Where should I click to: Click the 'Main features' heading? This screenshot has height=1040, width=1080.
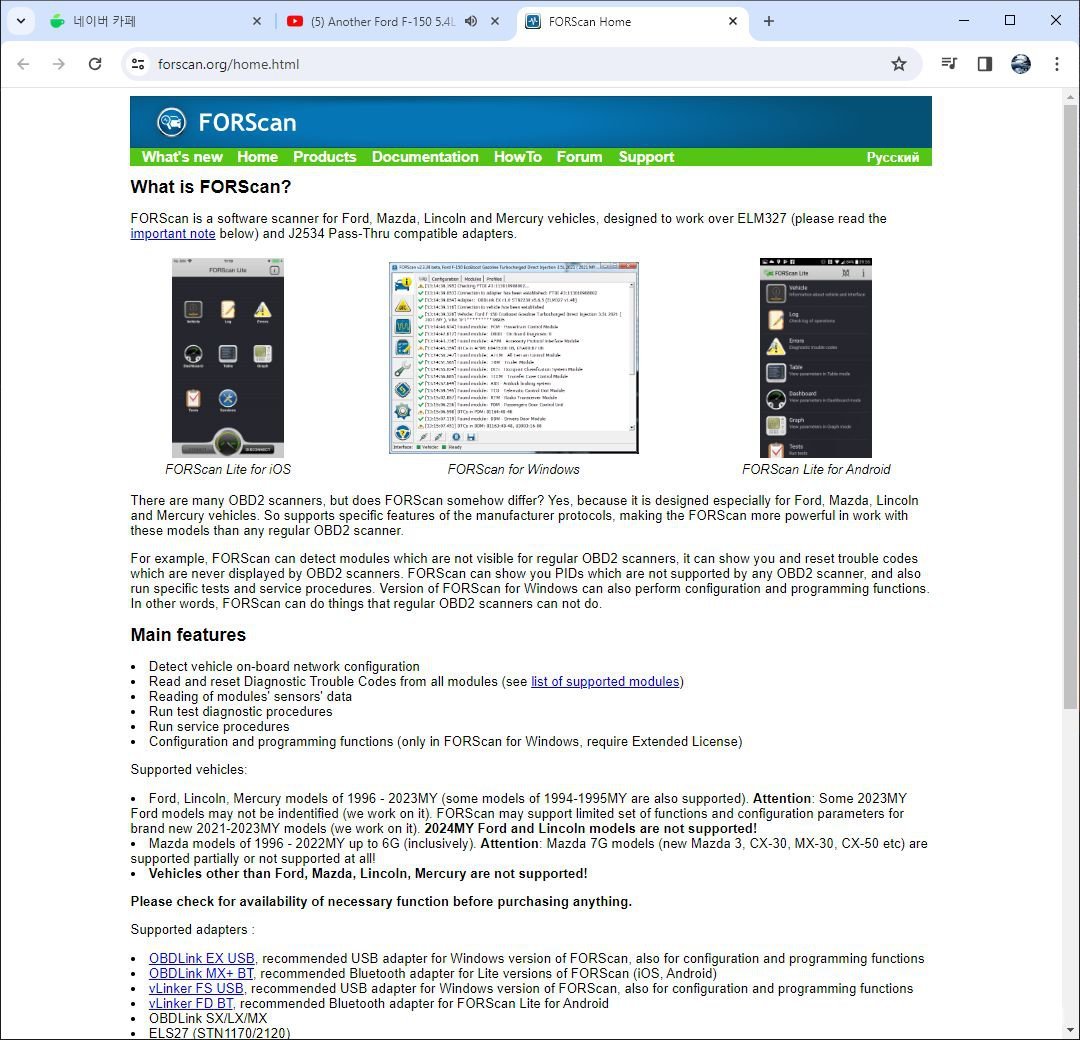point(188,634)
